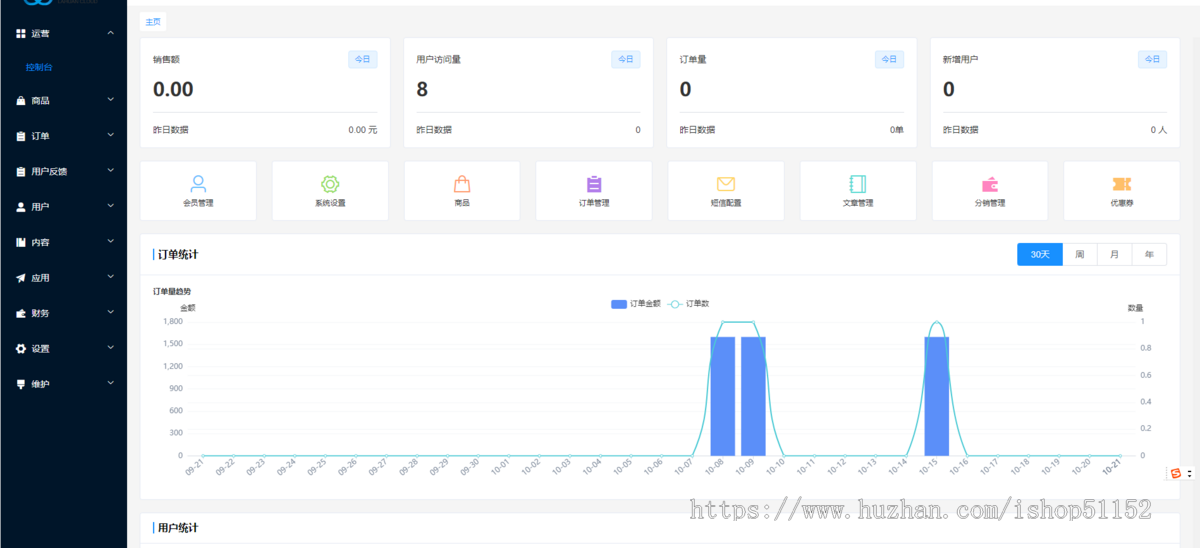The width and height of the screenshot is (1200, 548).
Task: Click 昨日数据 0单 on 订单量 card
Action: point(897,130)
